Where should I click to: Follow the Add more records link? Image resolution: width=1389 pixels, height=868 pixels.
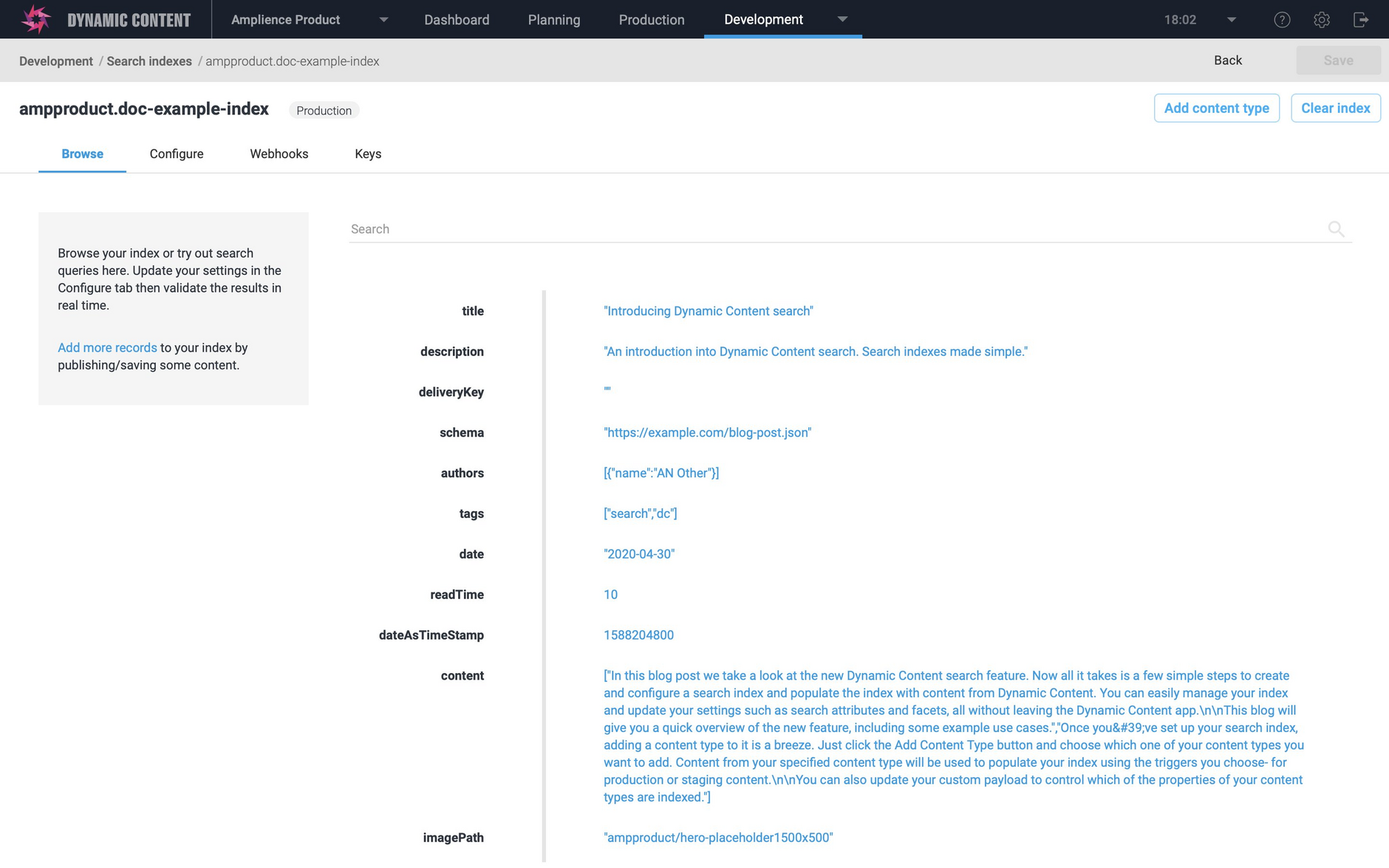[x=107, y=347]
